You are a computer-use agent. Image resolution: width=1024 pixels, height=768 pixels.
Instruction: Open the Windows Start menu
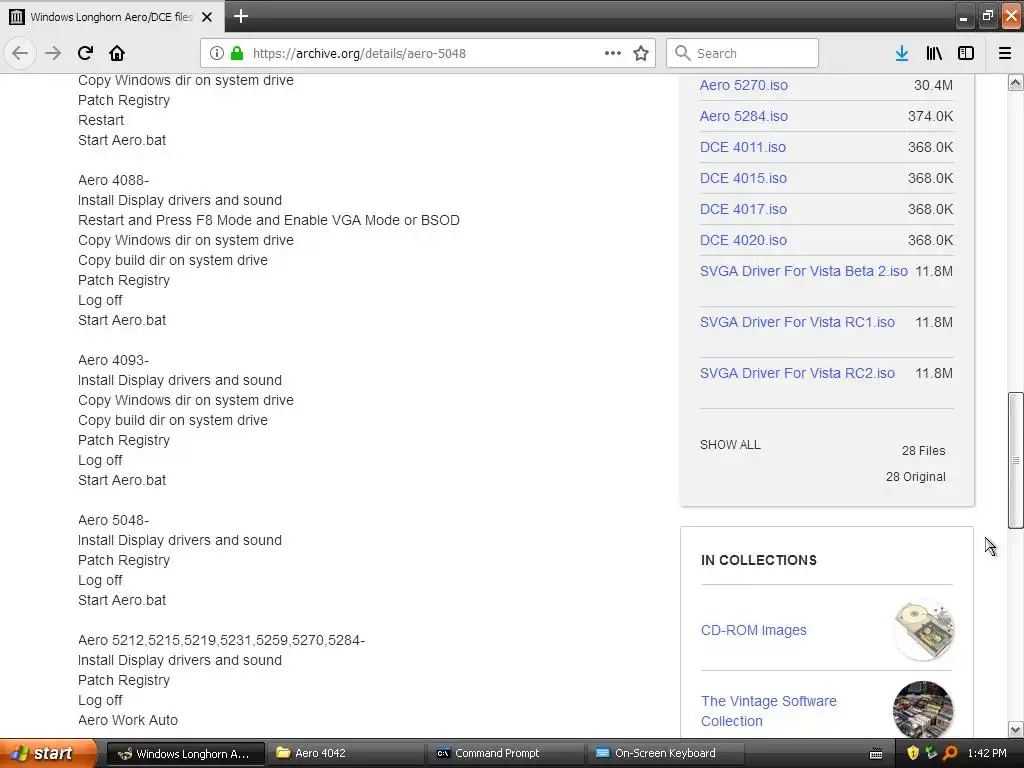click(x=48, y=753)
